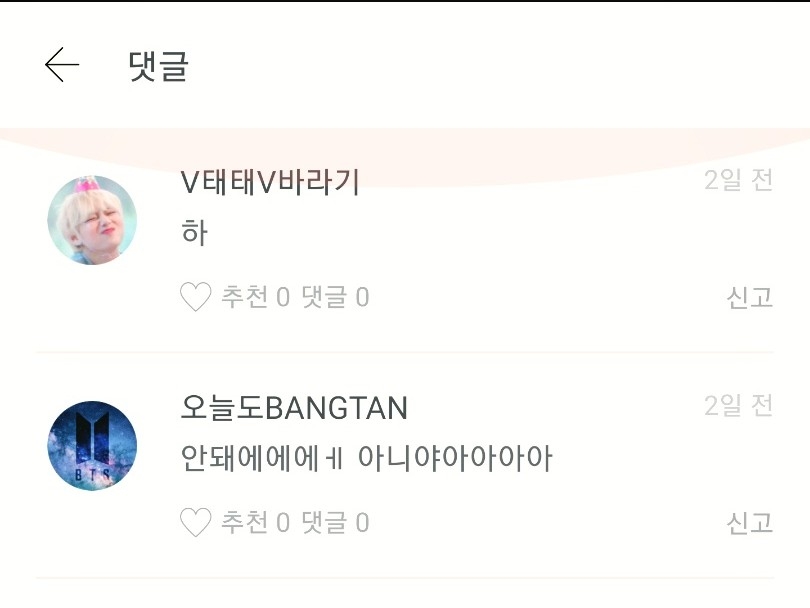Click the 댓글 page title

click(x=159, y=66)
